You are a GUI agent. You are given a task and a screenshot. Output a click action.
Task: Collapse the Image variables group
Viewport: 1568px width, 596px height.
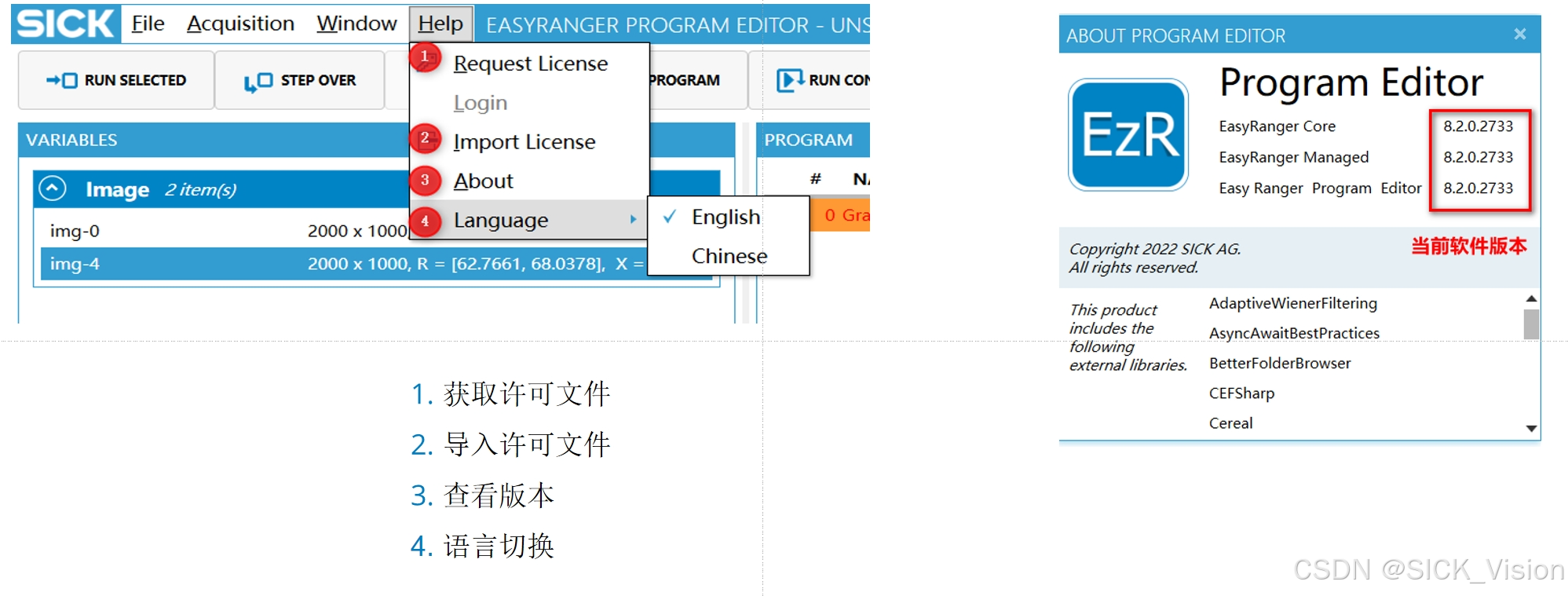[53, 188]
